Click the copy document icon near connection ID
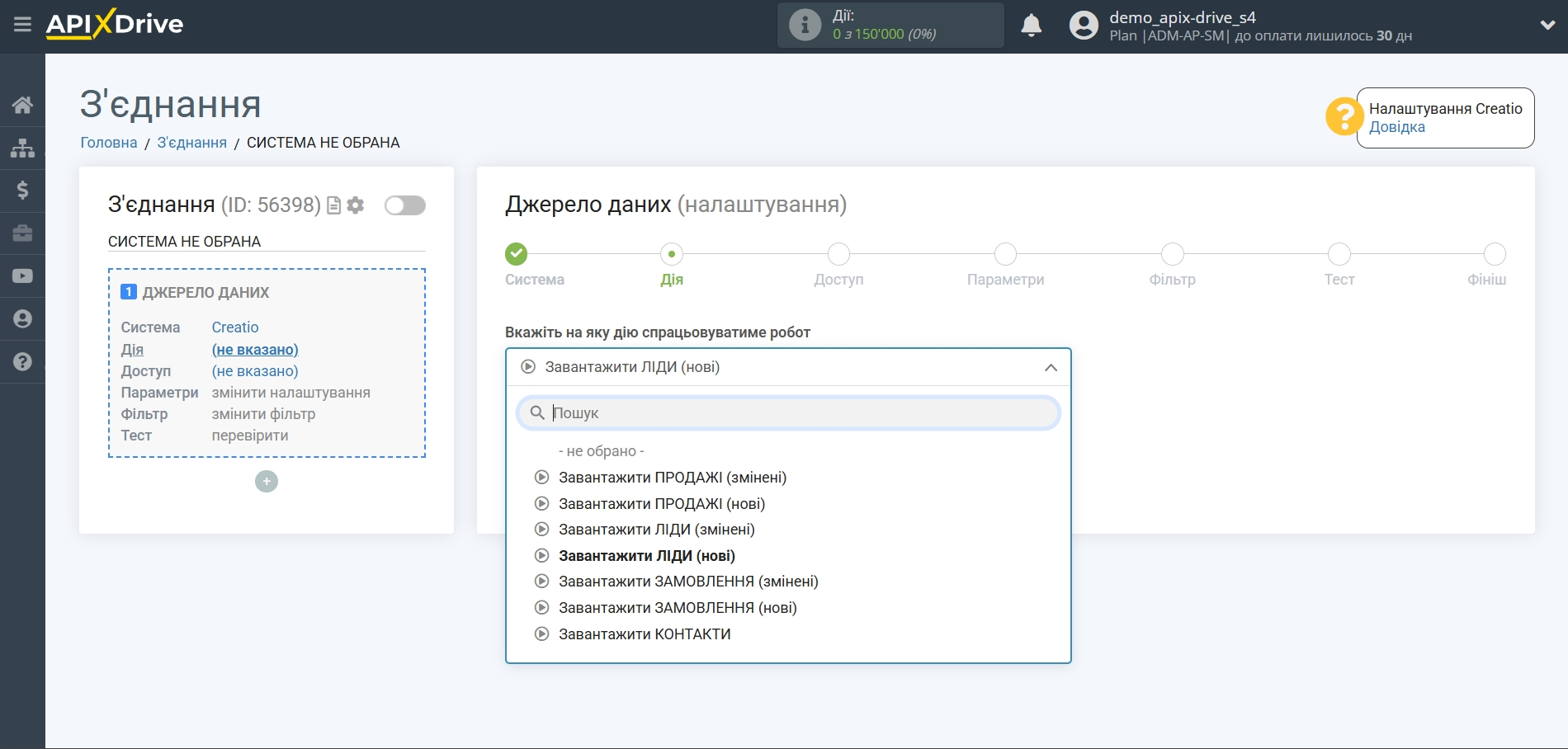This screenshot has width=1568, height=749. tap(334, 205)
